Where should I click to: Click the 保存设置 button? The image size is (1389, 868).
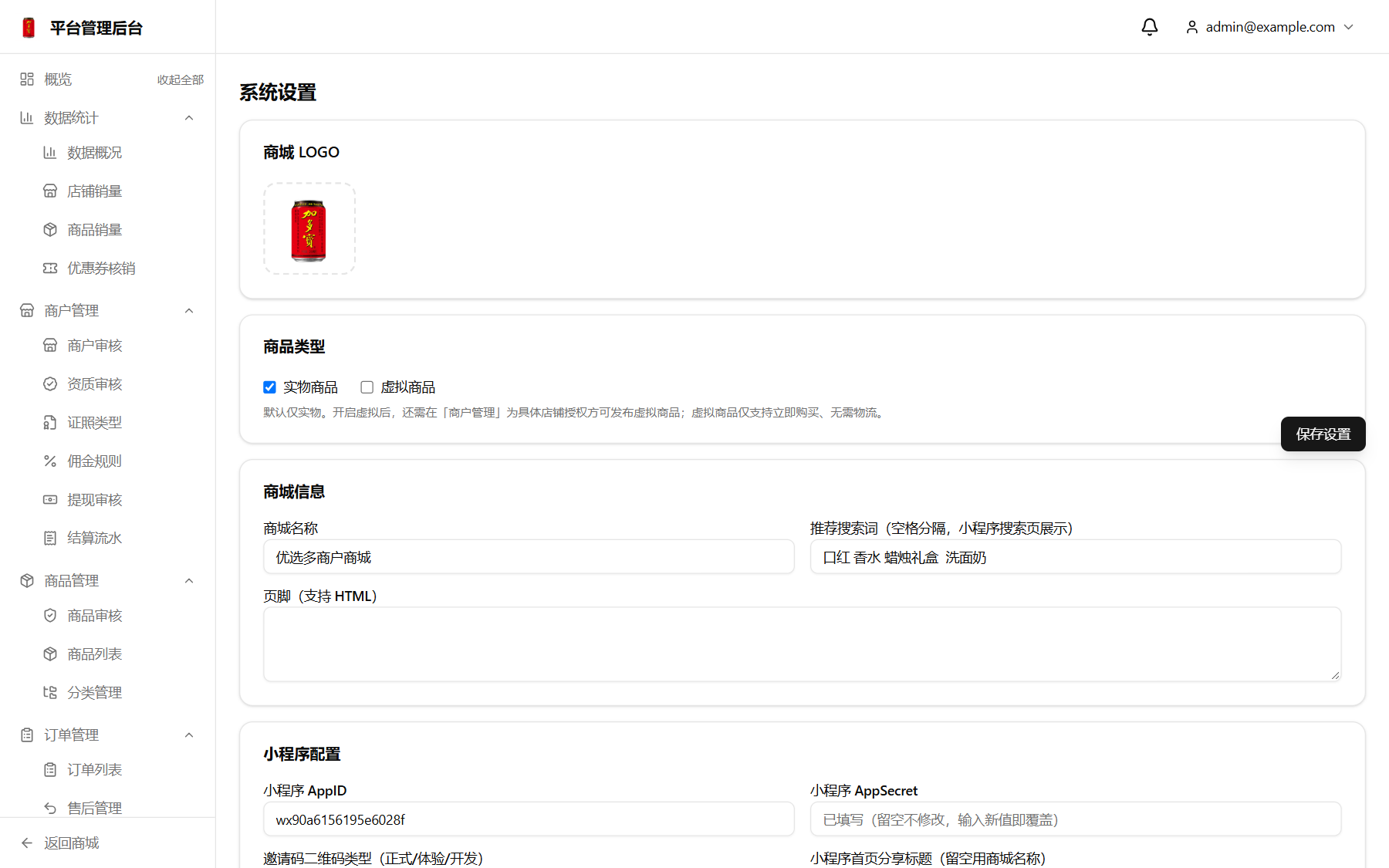click(1323, 434)
